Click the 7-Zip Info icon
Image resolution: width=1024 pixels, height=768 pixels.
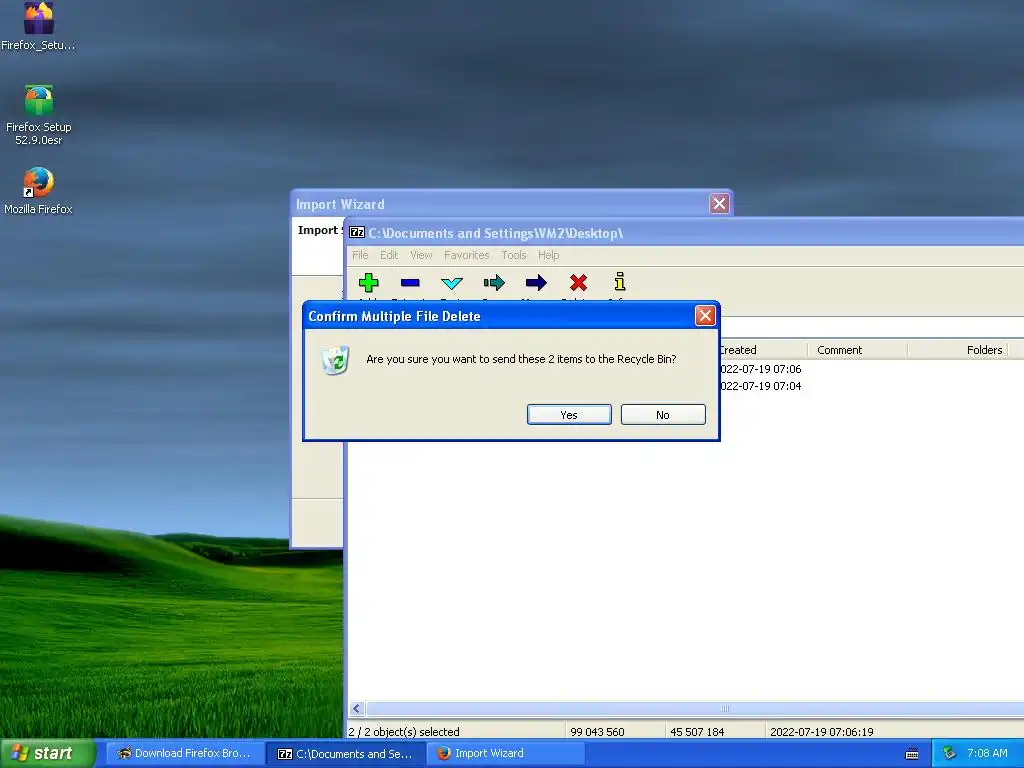click(620, 282)
